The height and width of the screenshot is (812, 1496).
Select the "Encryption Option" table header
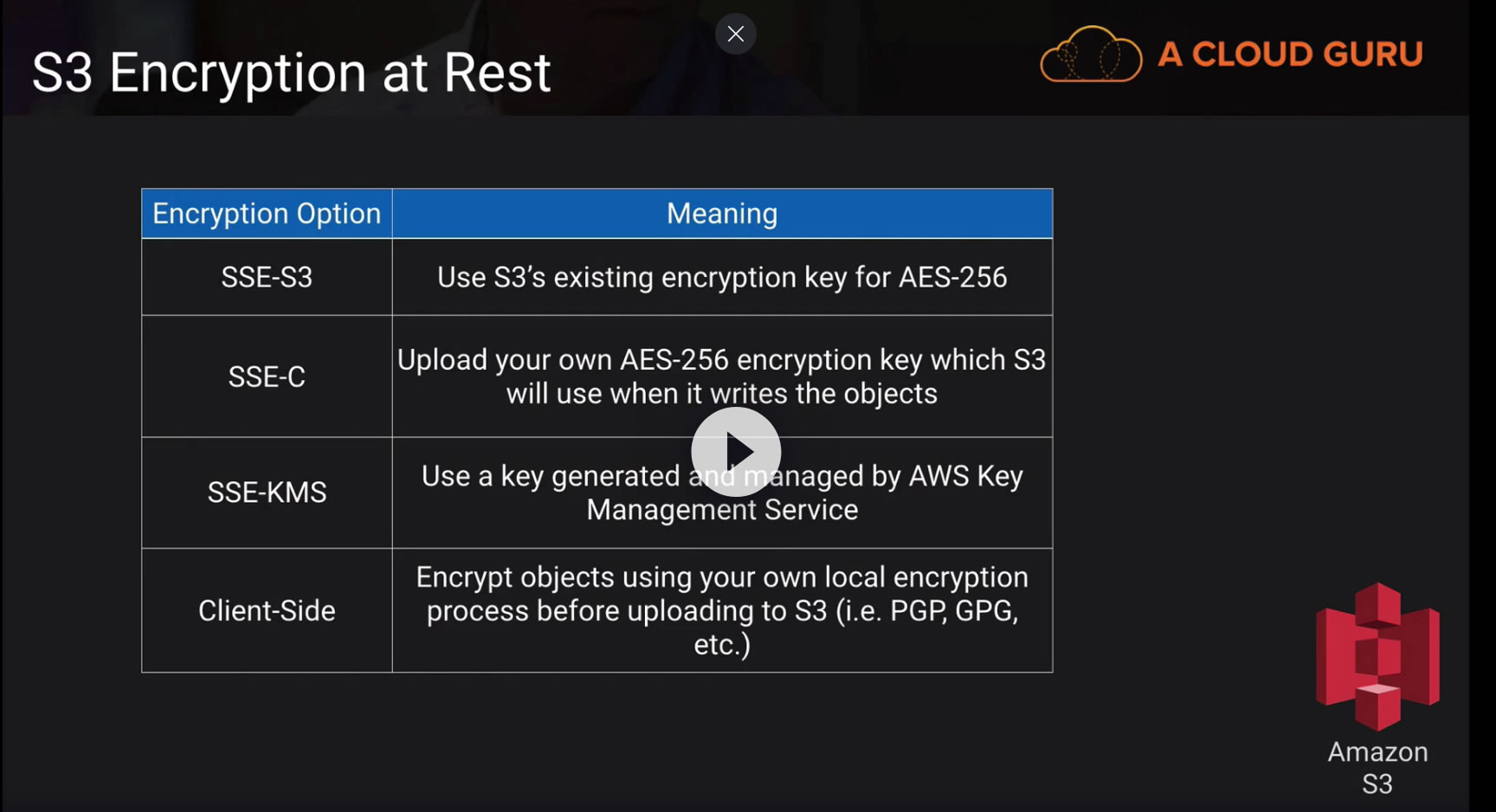click(267, 214)
